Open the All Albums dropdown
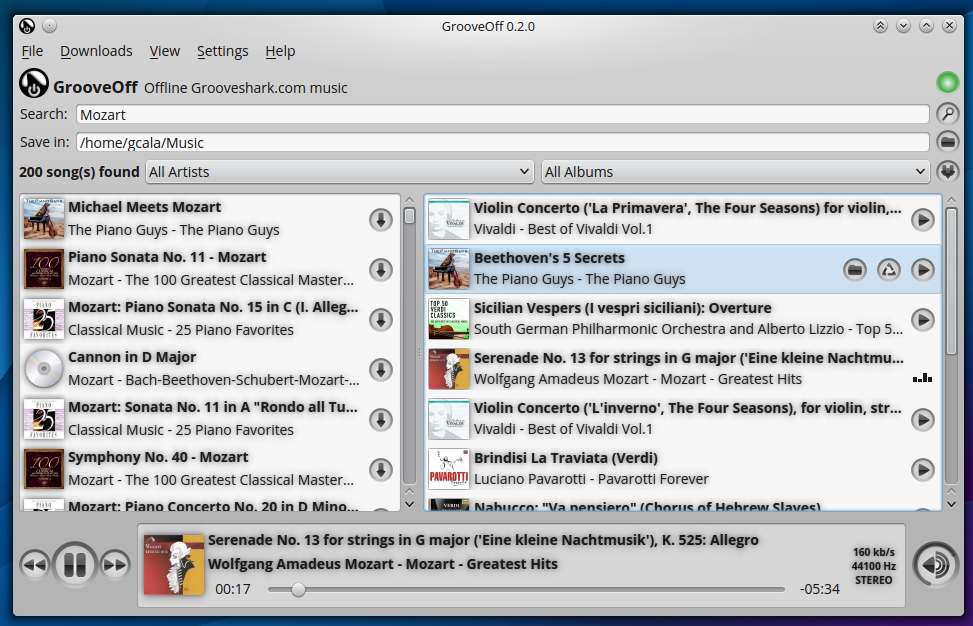Screen dimensions: 973x626 [735, 172]
